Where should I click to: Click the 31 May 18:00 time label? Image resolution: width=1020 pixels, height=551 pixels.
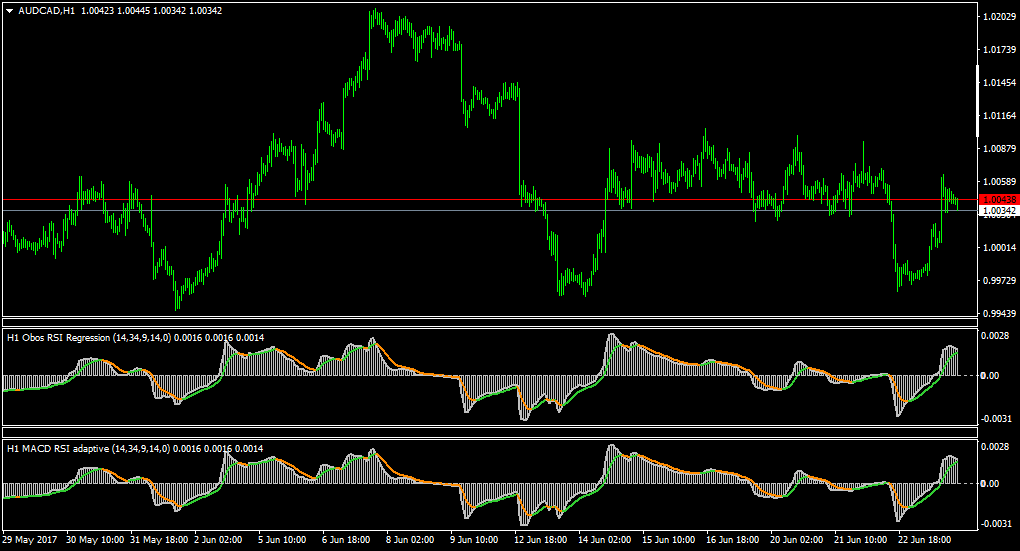pos(159,539)
